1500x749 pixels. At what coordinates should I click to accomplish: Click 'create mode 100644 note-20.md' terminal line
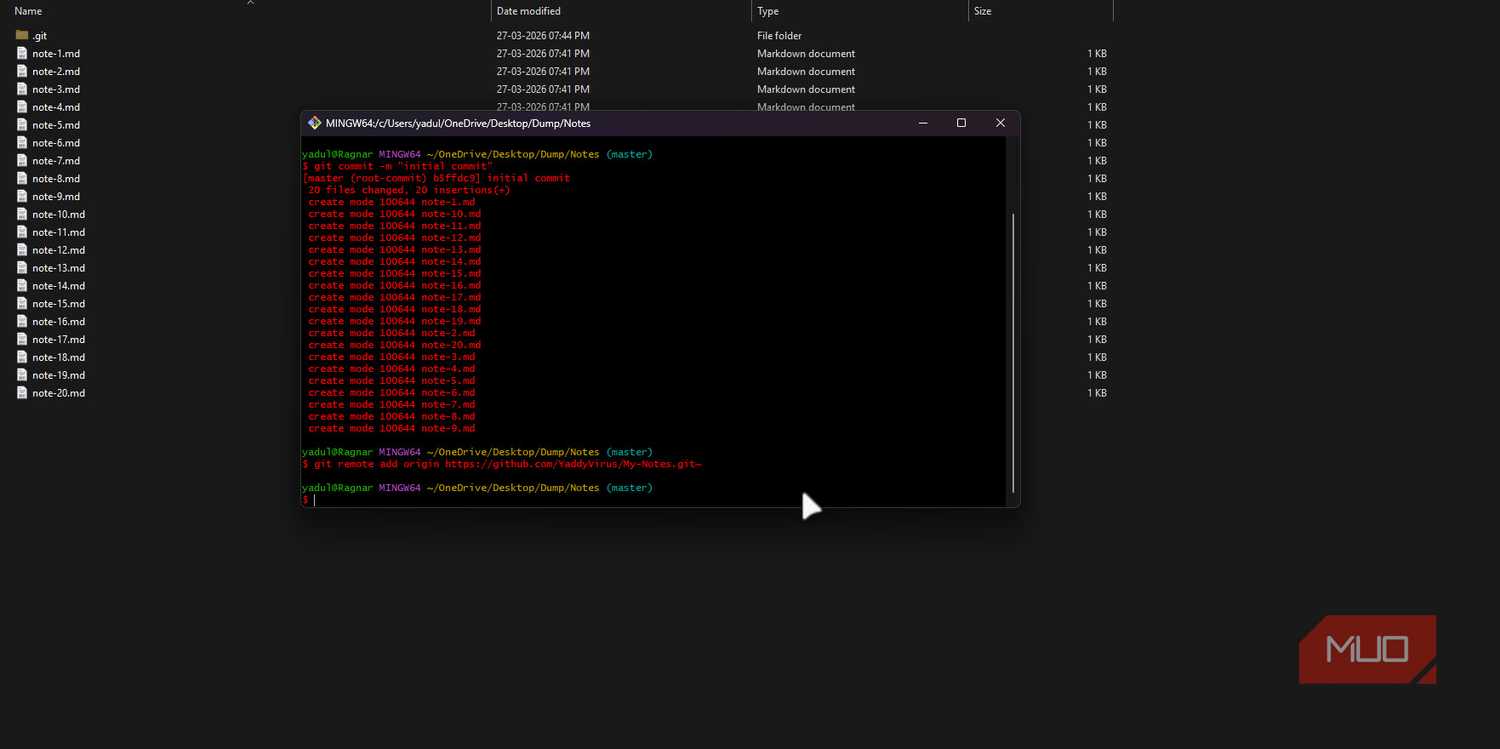[x=394, y=345]
